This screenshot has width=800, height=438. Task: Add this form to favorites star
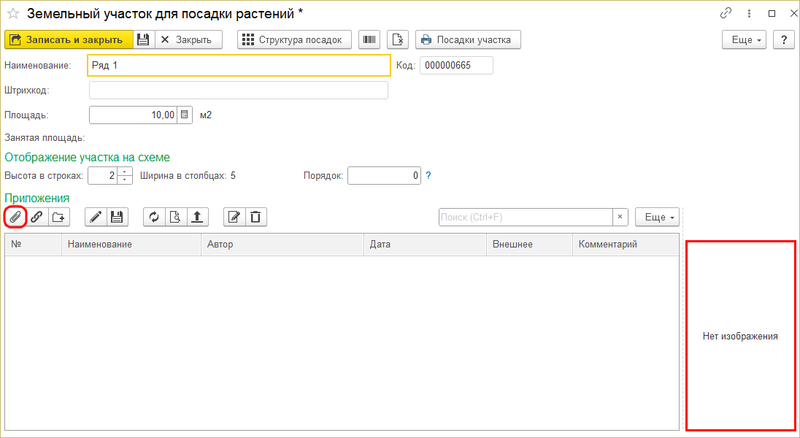tap(13, 14)
